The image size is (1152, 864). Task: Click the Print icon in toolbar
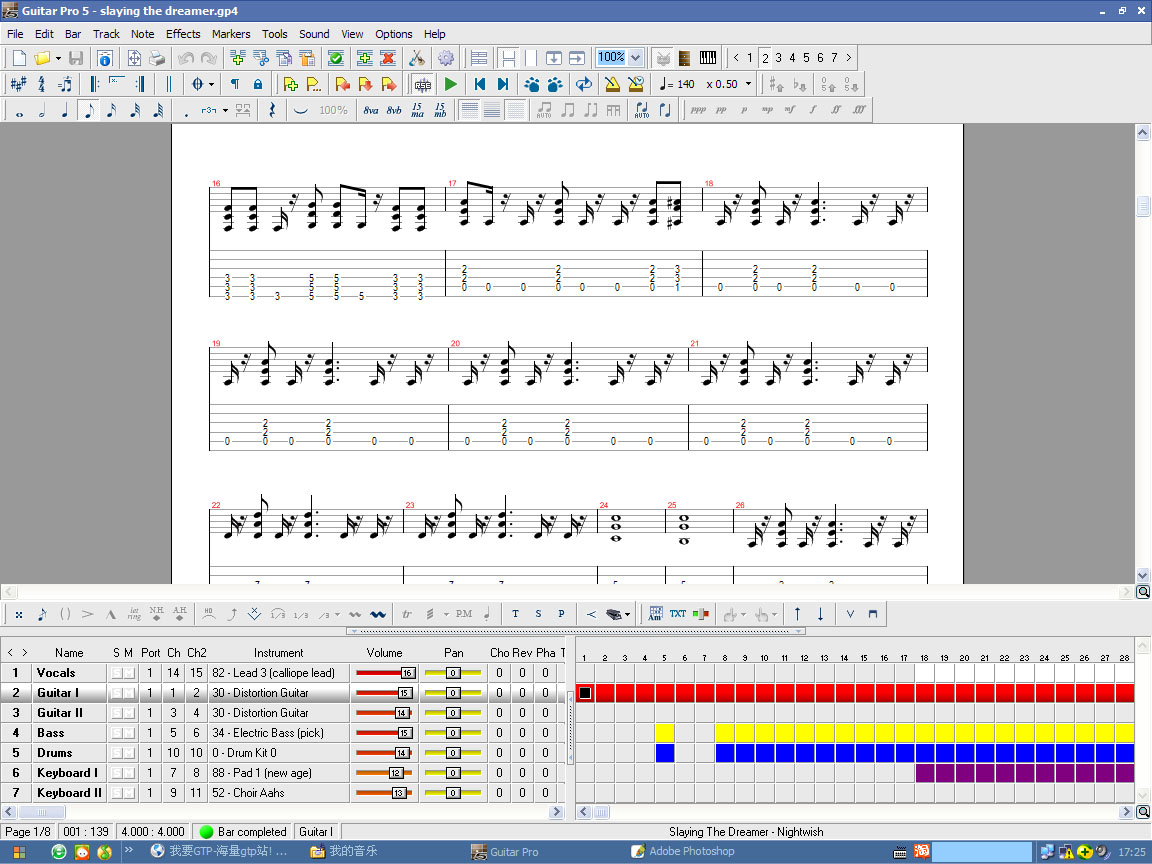point(157,58)
